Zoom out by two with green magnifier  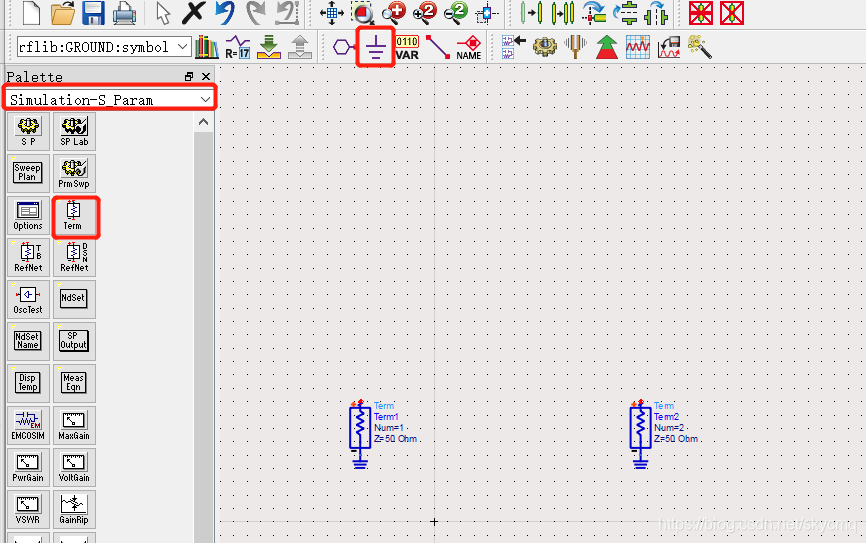pos(456,13)
